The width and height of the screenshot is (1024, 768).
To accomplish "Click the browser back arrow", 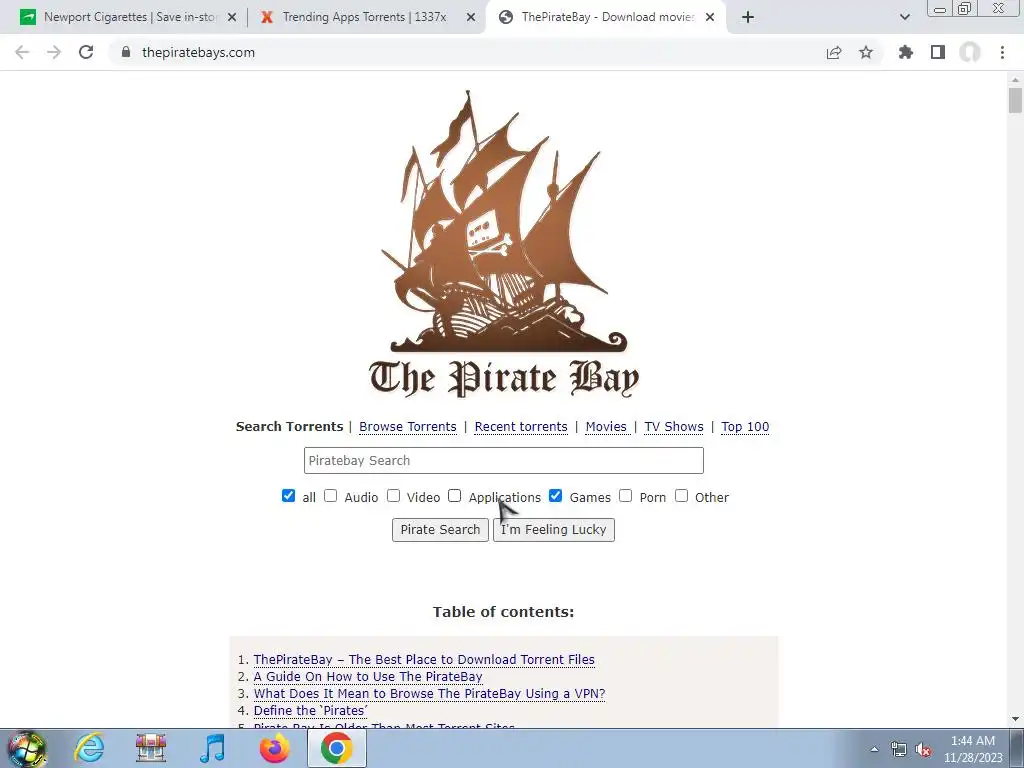I will [x=22, y=52].
